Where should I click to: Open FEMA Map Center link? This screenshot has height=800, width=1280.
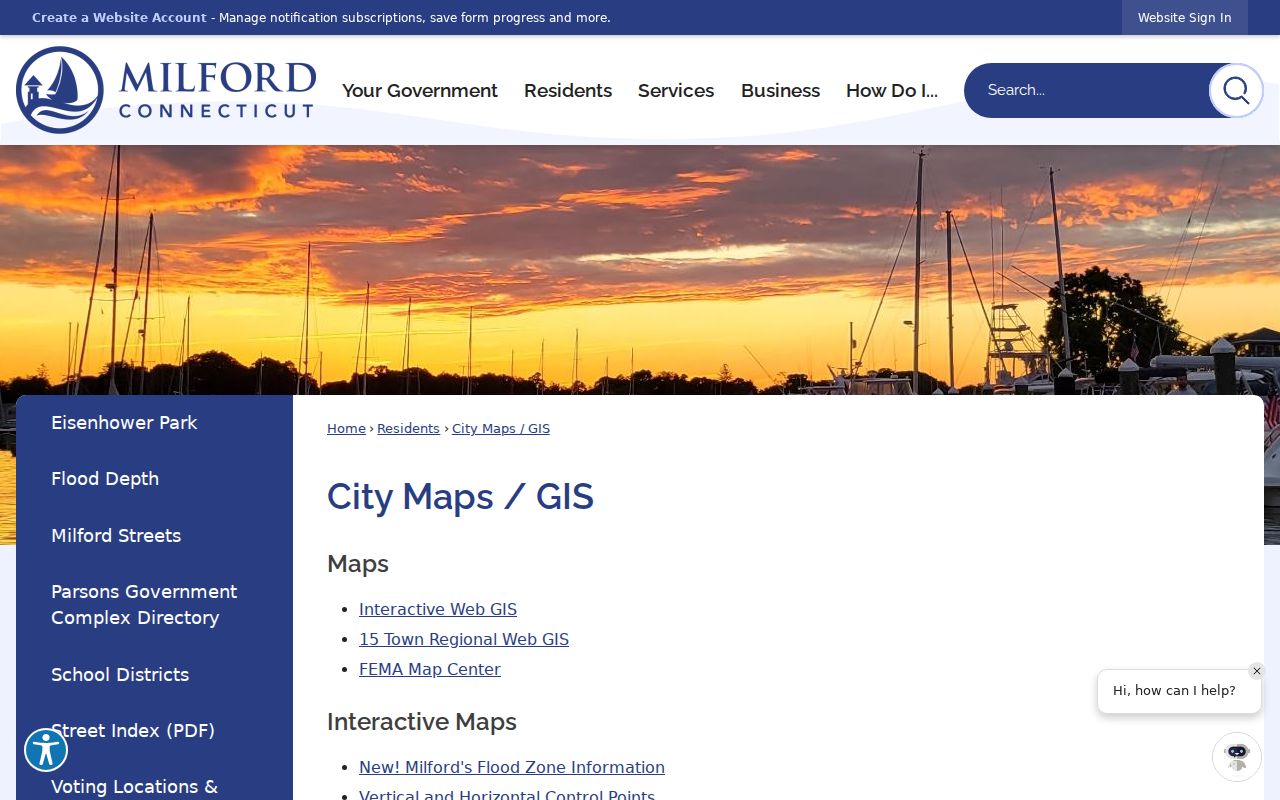coord(430,669)
